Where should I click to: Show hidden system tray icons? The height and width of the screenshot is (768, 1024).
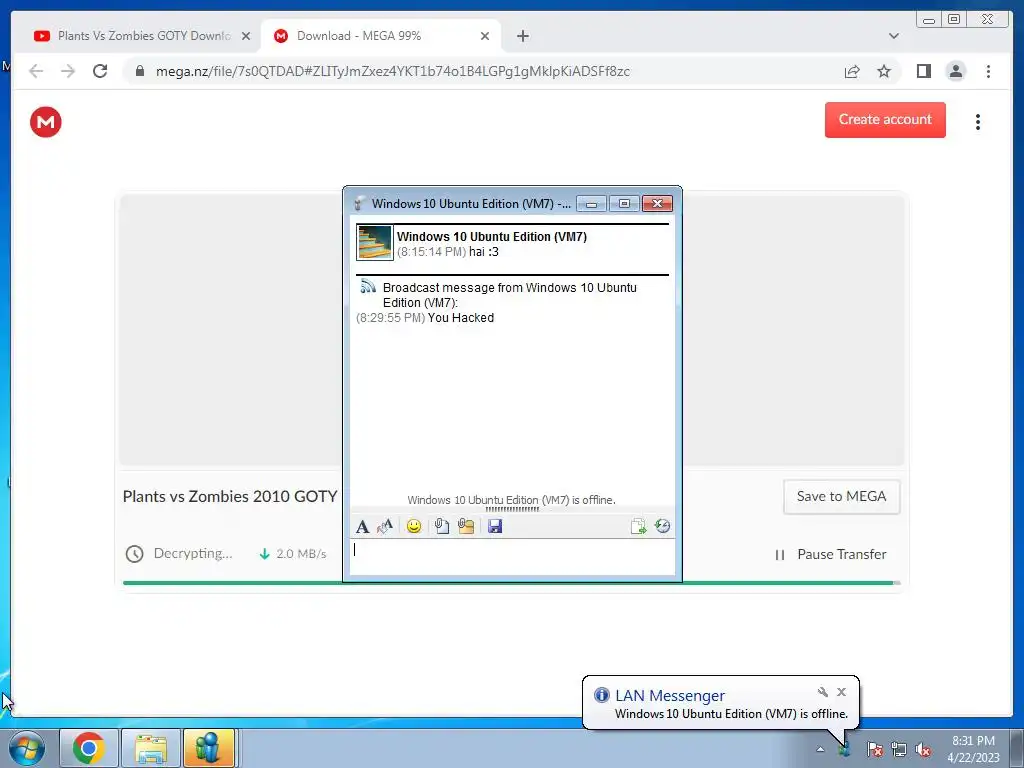click(x=820, y=749)
